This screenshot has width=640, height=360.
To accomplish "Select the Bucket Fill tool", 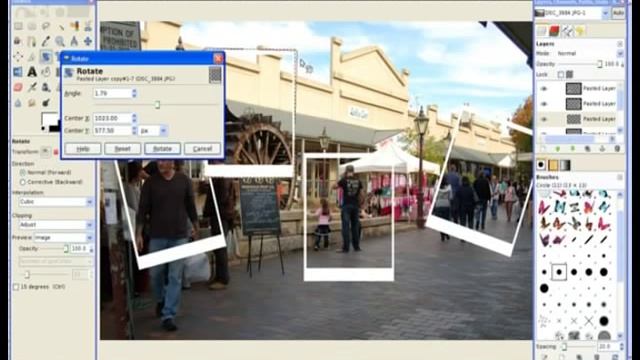I will [x=46, y=72].
